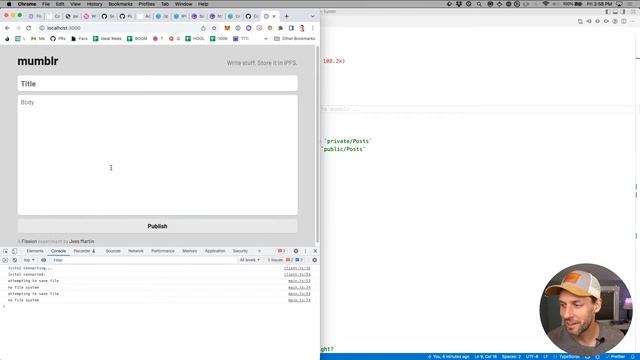The image size is (640, 360).
Task: Open the Dropbox menu bar icon
Action: [x=459, y=4]
